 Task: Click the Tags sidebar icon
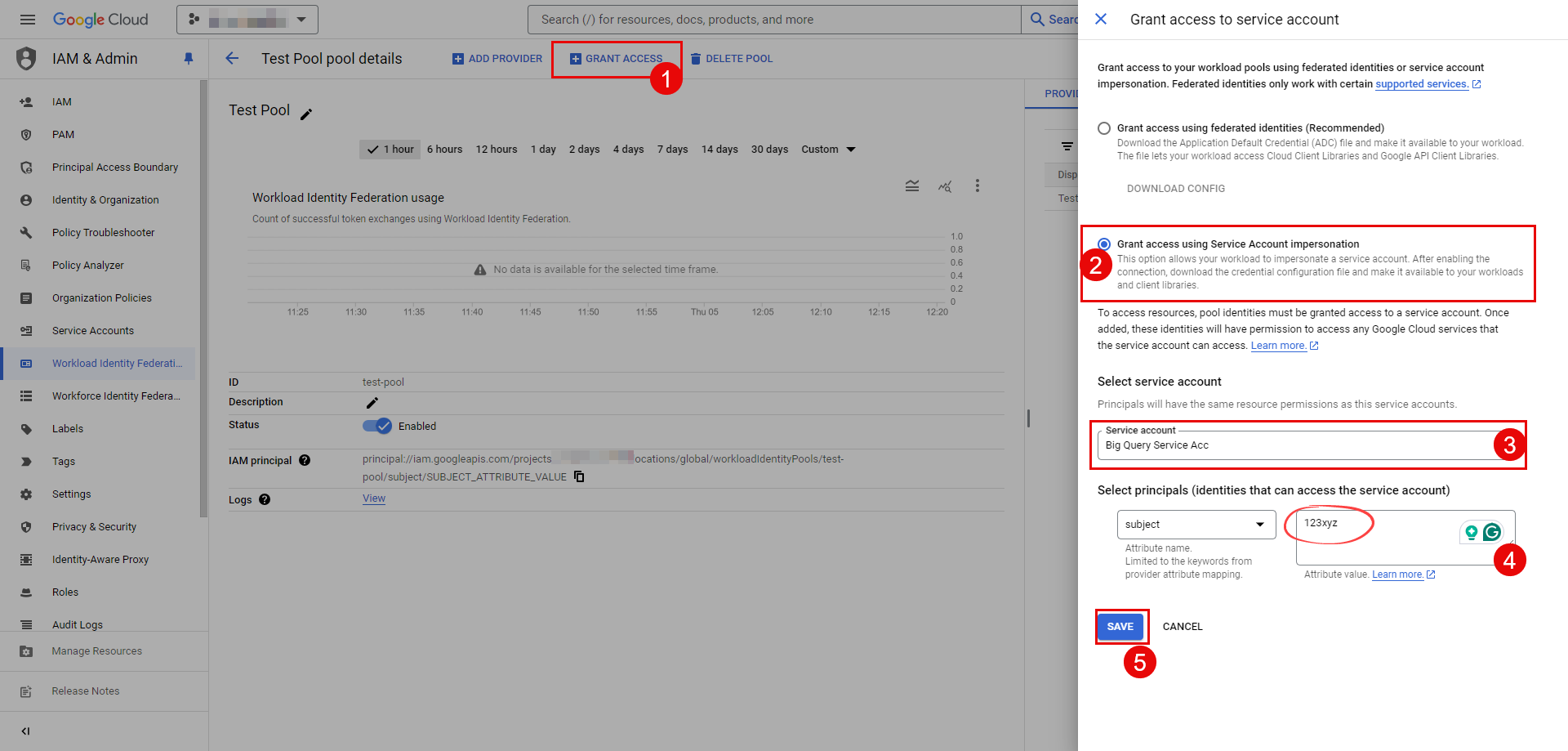tap(26, 462)
